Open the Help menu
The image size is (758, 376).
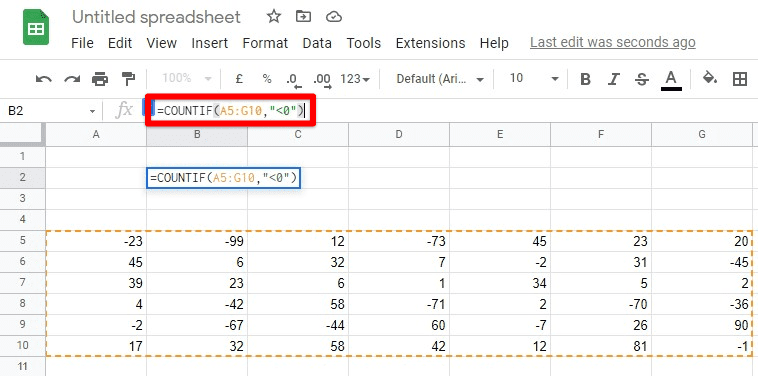pos(494,43)
